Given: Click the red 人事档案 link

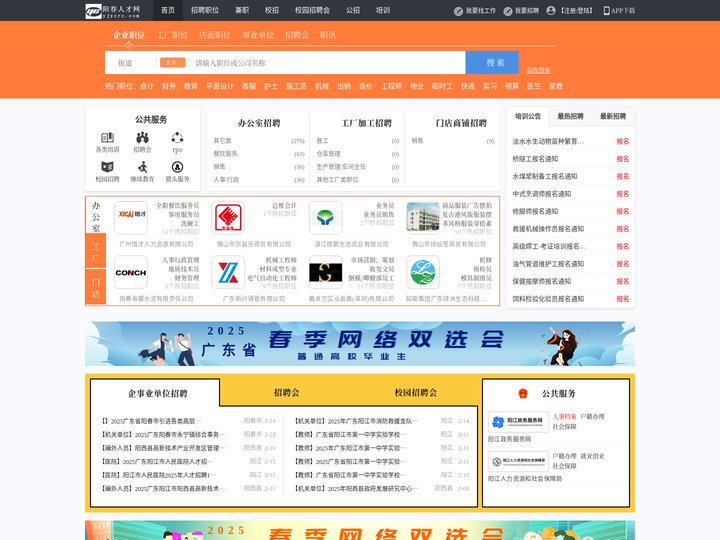Looking at the screenshot, I should pos(564,416).
